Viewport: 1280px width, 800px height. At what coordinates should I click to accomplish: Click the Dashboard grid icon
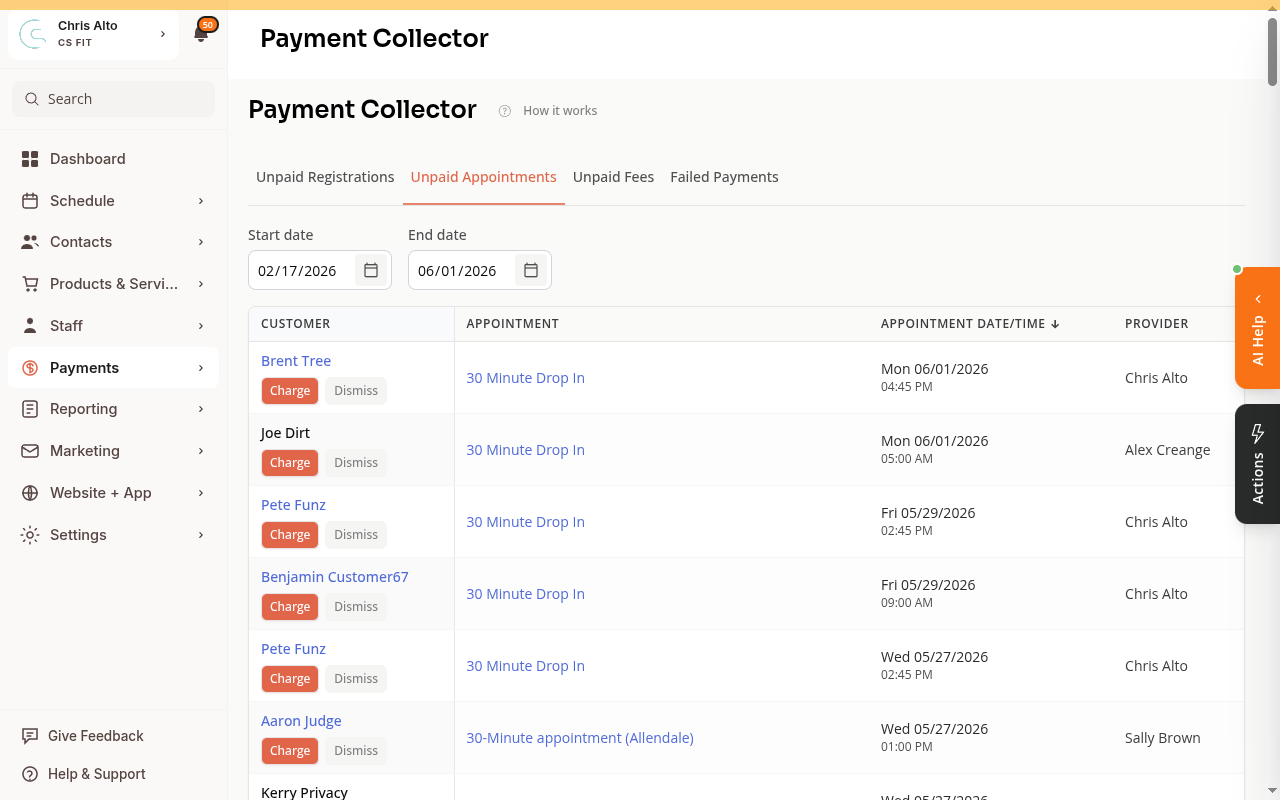(x=30, y=159)
